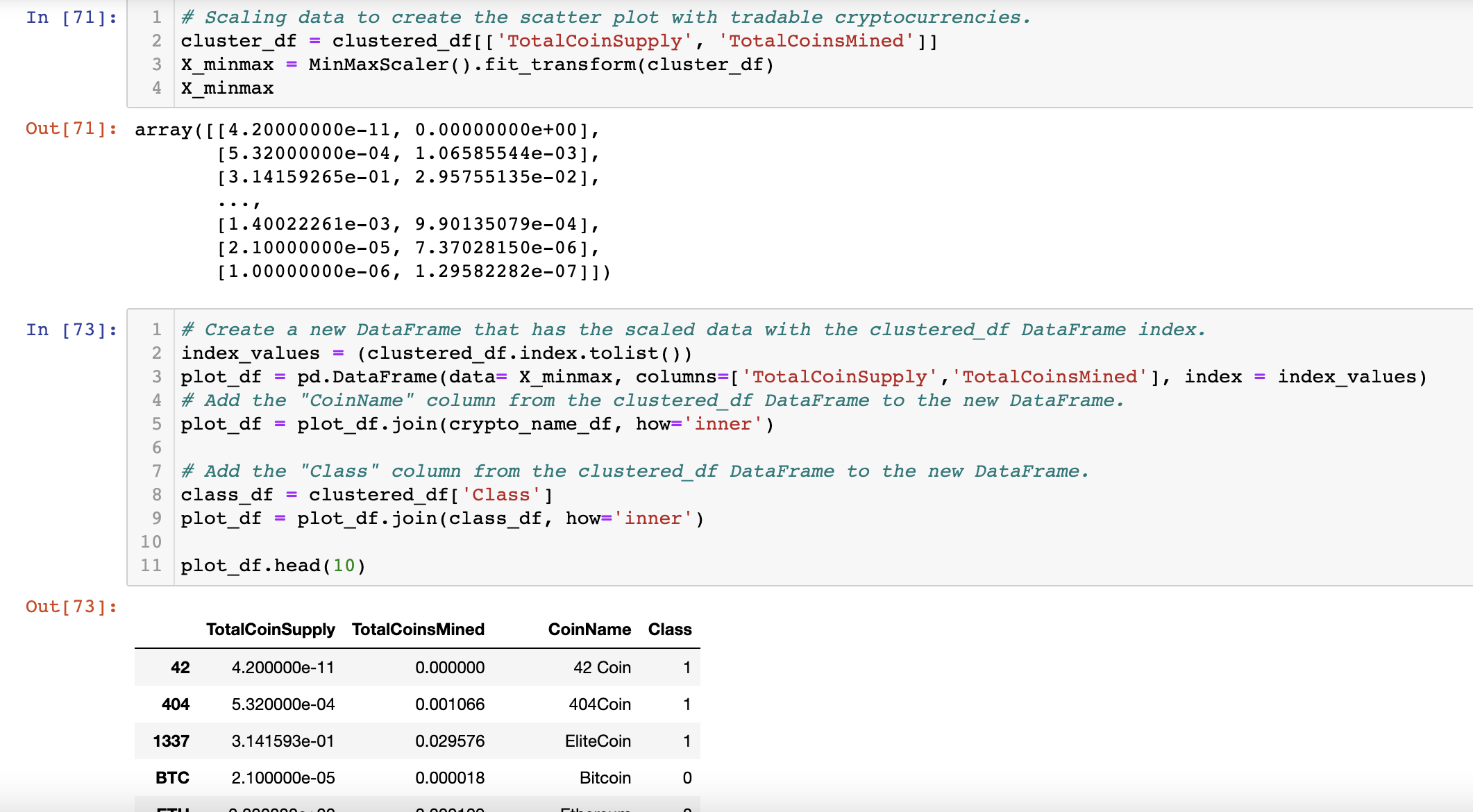Click the TotalCoinSupply column header

pyautogui.click(x=271, y=629)
